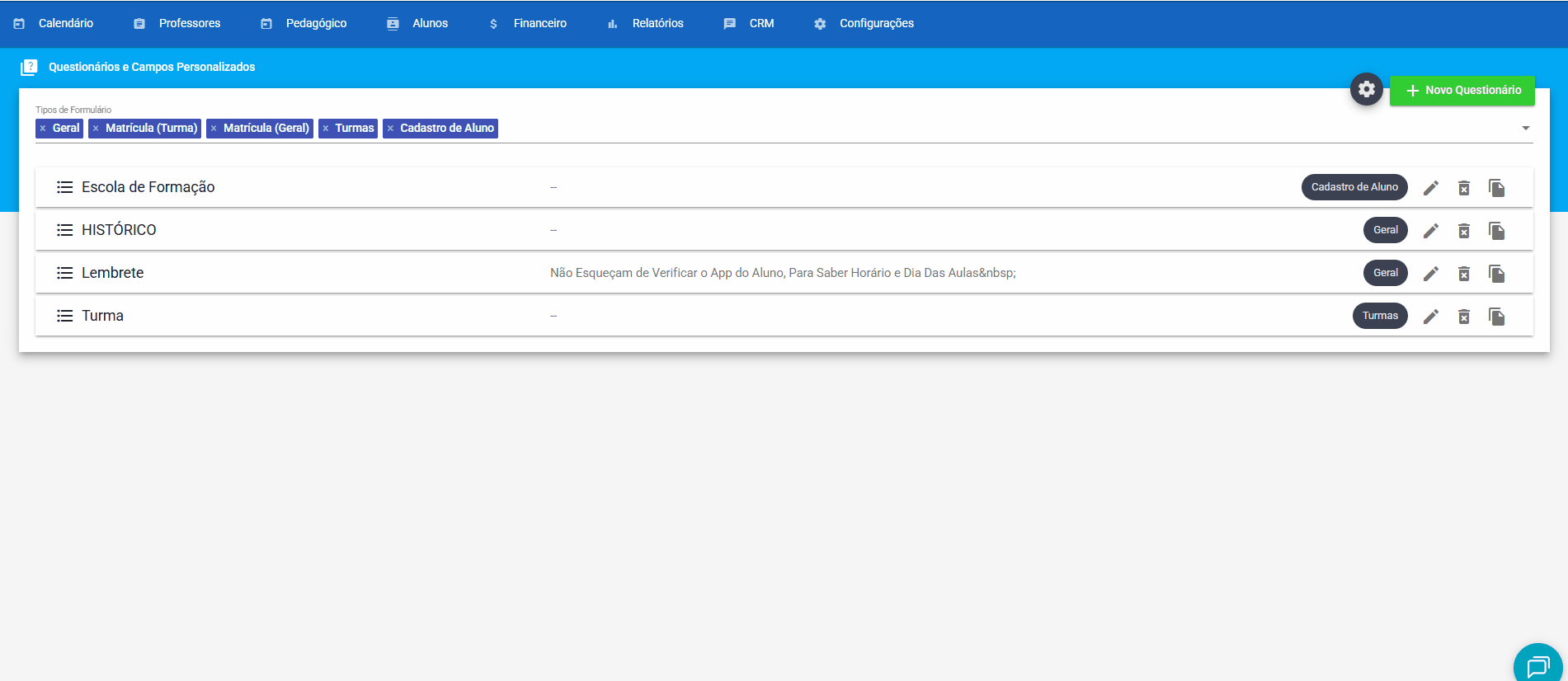Click the pencil icon for Turma
The width and height of the screenshot is (1568, 681).
pyautogui.click(x=1431, y=317)
